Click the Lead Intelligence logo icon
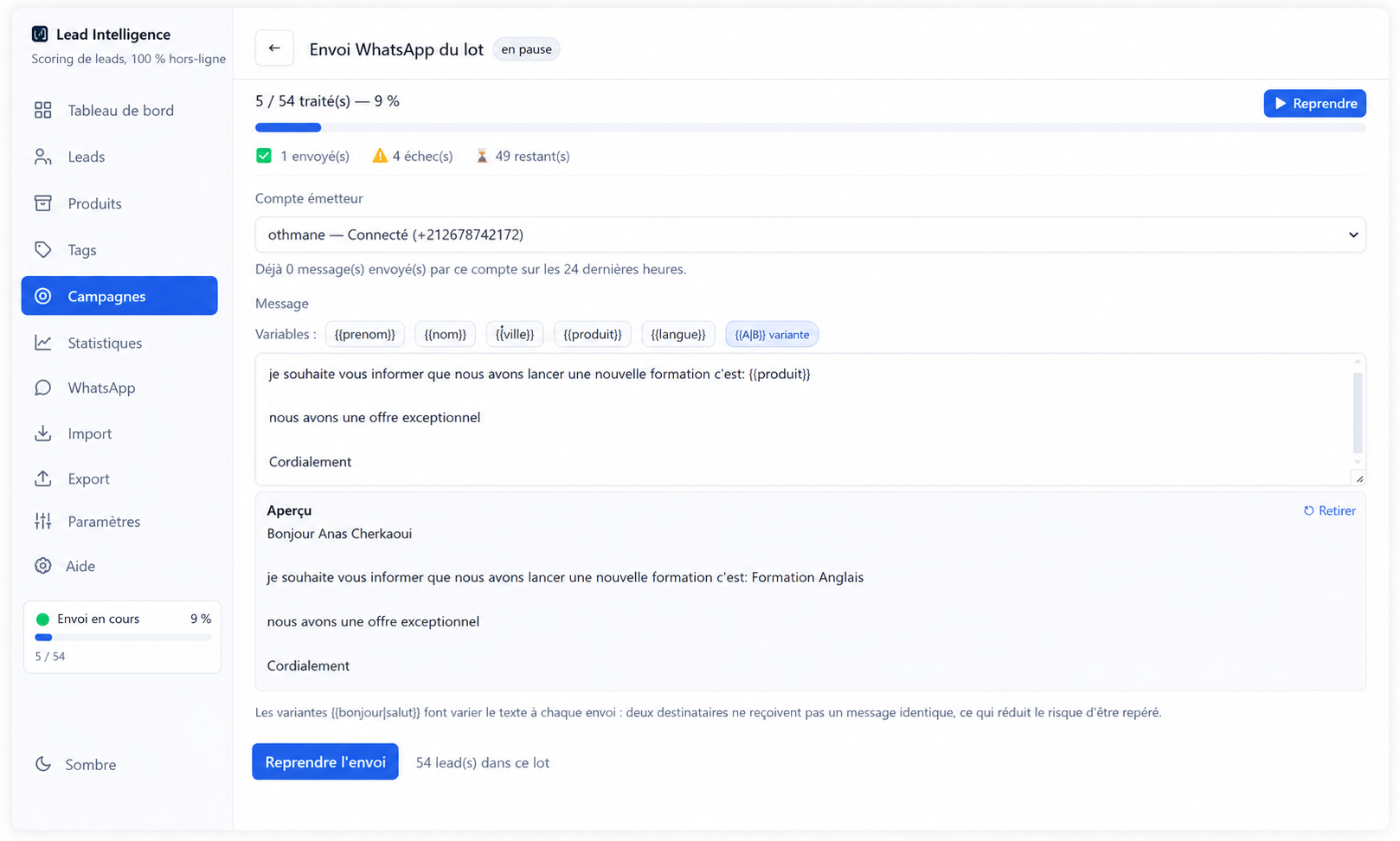Screen dimensions: 1400x841 point(40,34)
